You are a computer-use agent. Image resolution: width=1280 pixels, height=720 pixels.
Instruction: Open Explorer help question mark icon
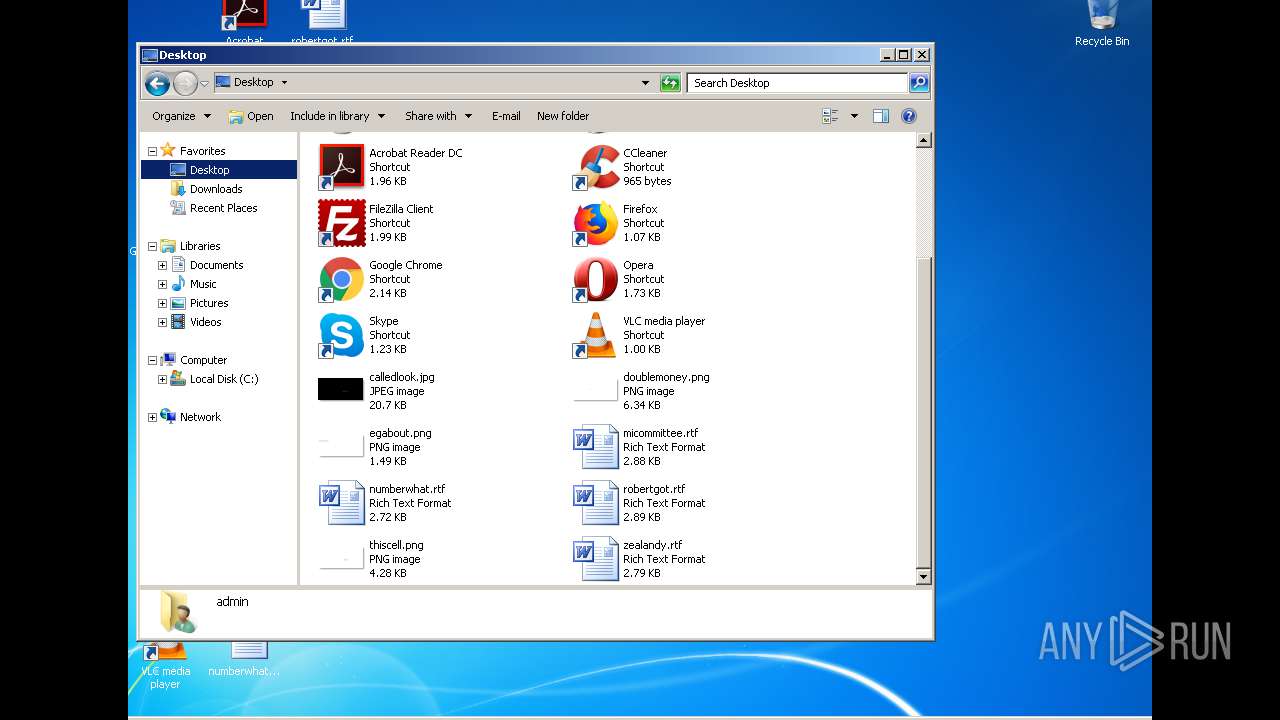pos(909,116)
